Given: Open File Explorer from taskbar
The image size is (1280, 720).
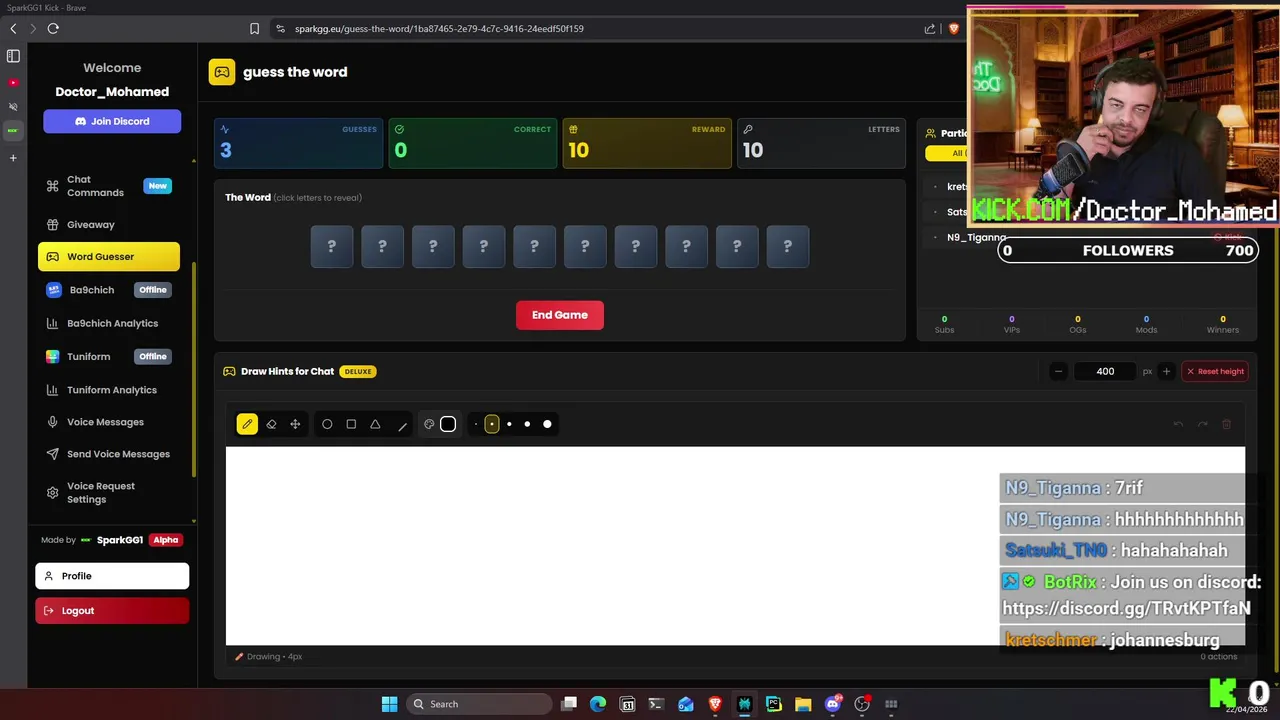Looking at the screenshot, I should tap(803, 704).
